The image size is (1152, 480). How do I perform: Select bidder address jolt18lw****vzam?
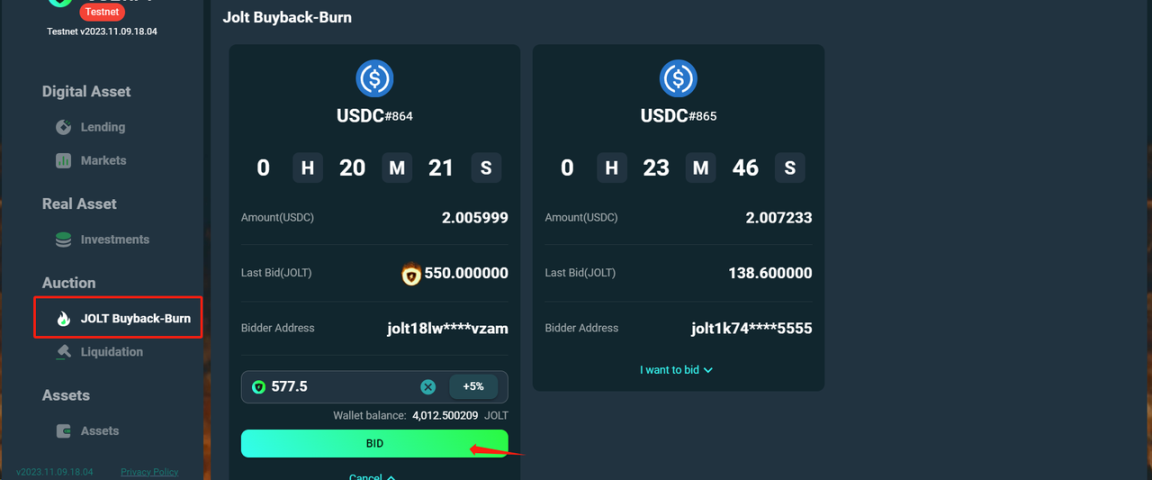point(447,329)
